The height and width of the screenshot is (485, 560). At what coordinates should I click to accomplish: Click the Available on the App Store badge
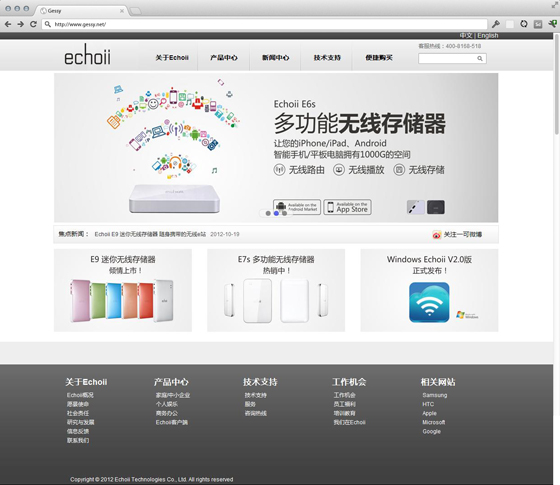tap(348, 207)
